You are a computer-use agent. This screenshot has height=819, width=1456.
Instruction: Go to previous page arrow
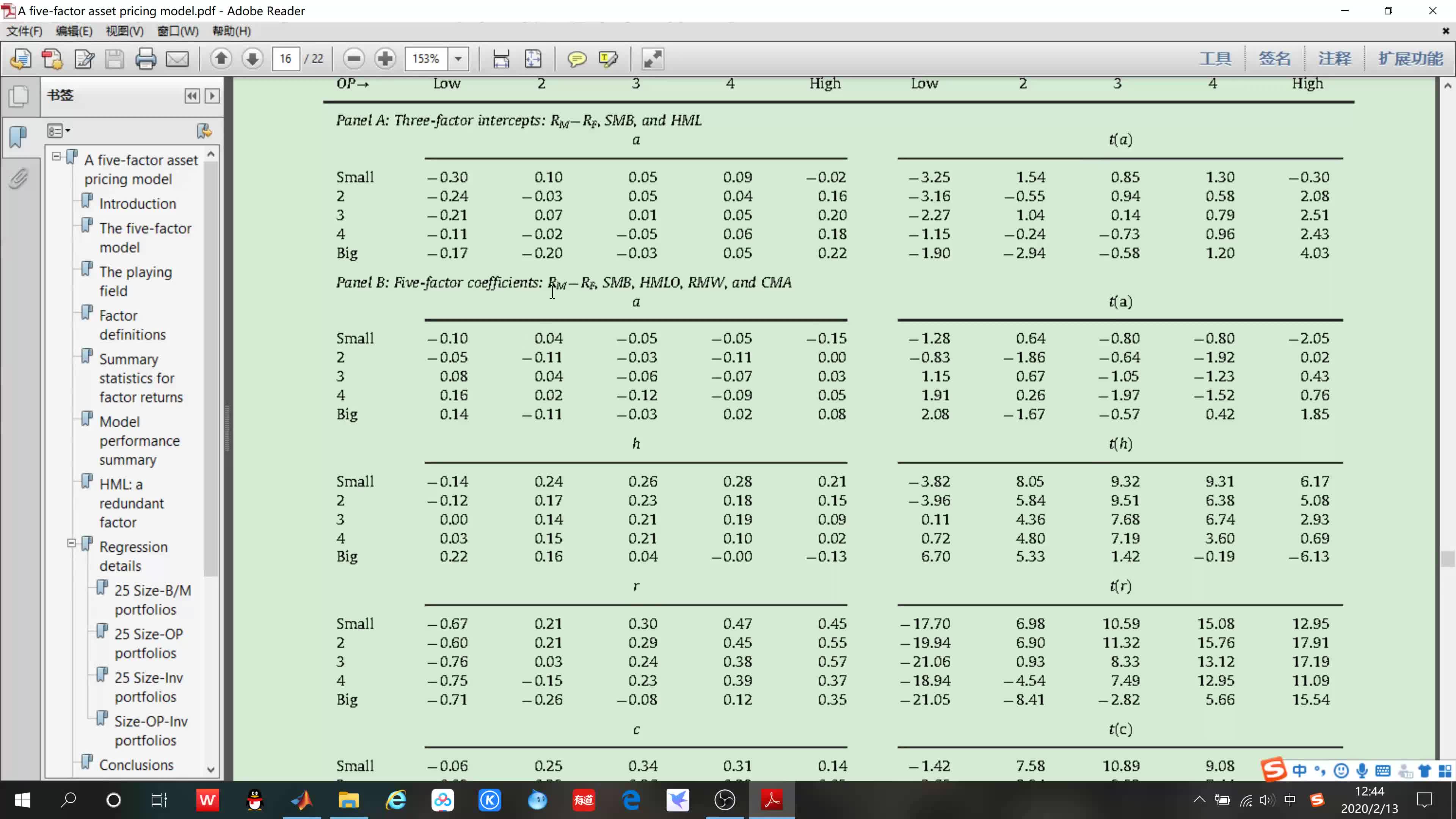[x=221, y=58]
